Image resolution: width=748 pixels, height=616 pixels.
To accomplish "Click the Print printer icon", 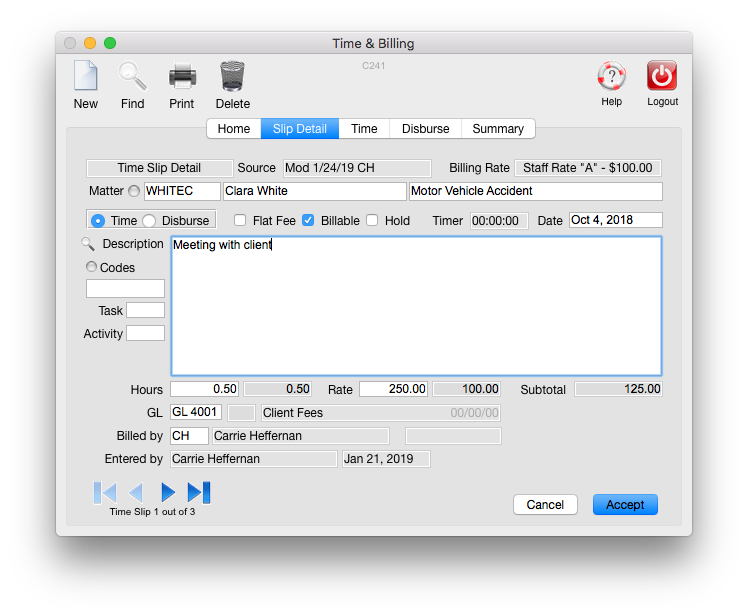I will pyautogui.click(x=182, y=77).
